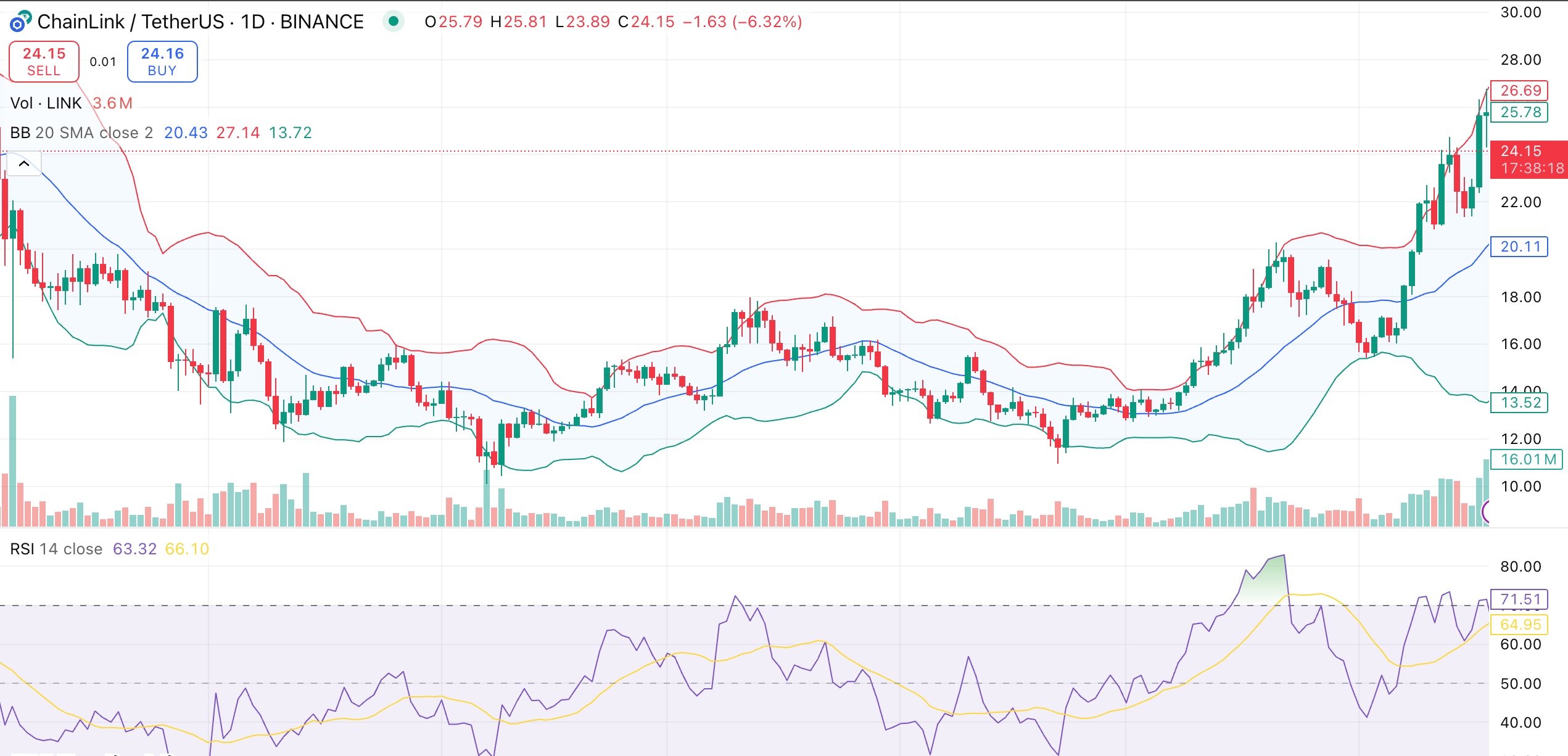Collapse the legend using the chevron arrow
This screenshot has width=1568, height=756.
(x=23, y=163)
